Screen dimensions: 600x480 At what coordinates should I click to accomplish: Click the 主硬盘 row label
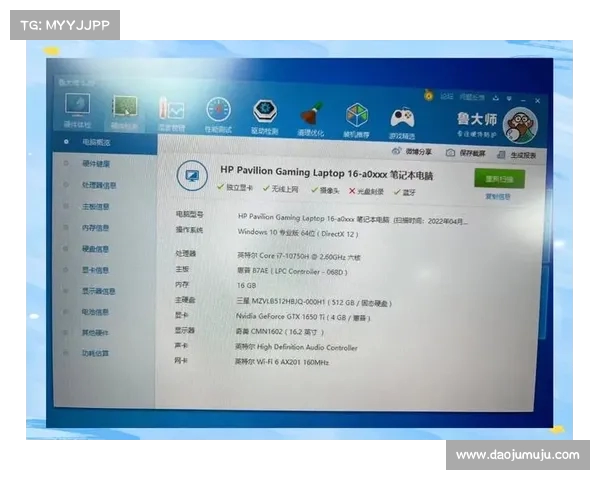(x=185, y=300)
